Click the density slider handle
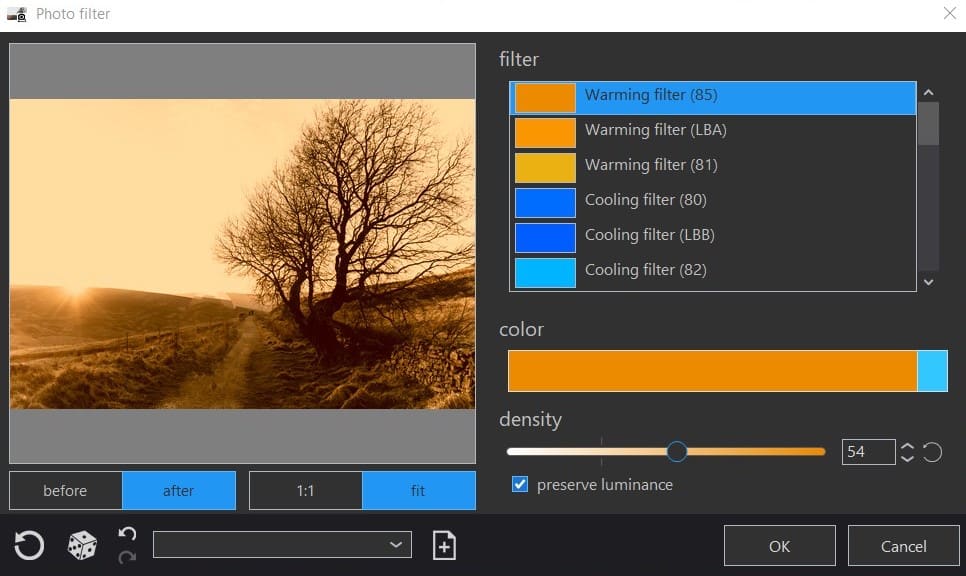 coord(677,452)
